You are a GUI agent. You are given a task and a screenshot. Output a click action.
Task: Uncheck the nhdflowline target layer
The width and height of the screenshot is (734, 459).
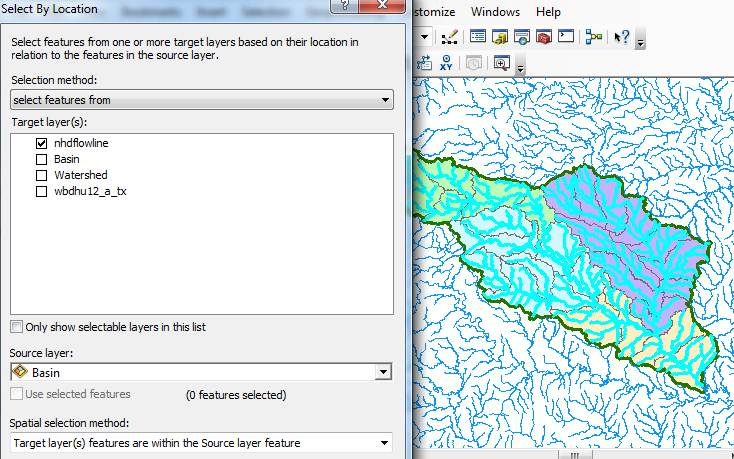pos(41,143)
